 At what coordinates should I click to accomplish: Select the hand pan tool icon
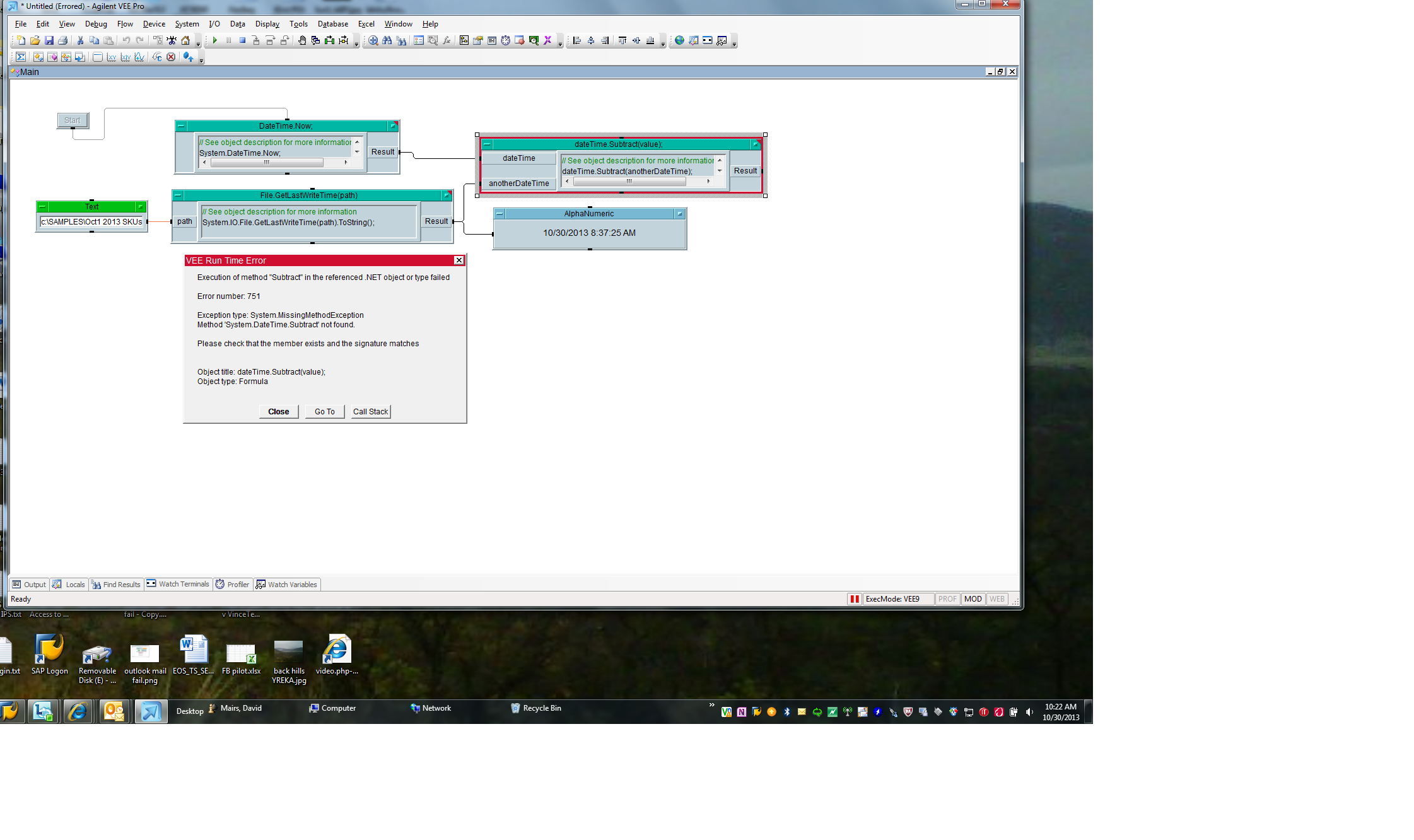point(302,40)
